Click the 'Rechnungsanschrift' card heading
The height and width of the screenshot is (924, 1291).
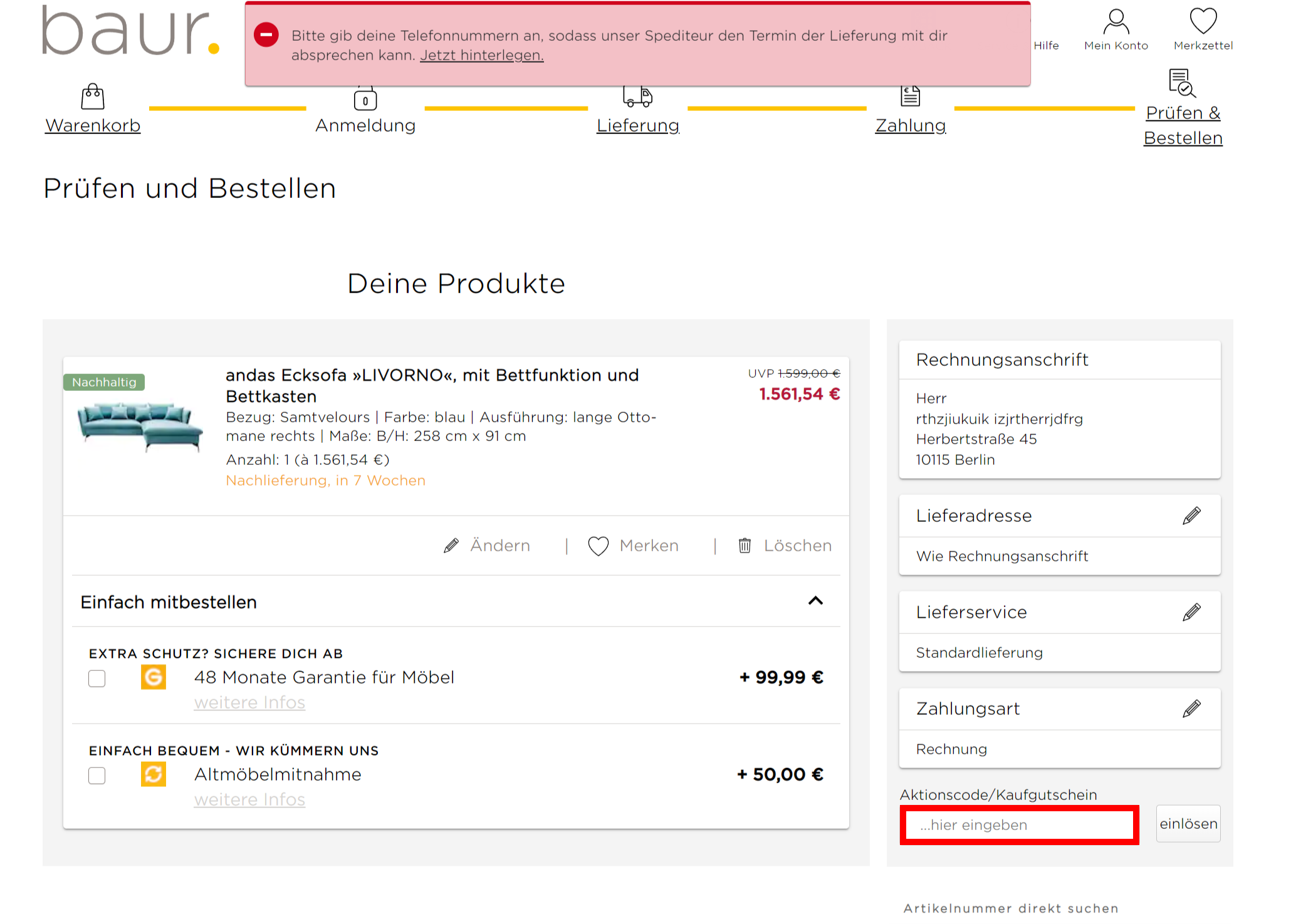coord(1002,360)
